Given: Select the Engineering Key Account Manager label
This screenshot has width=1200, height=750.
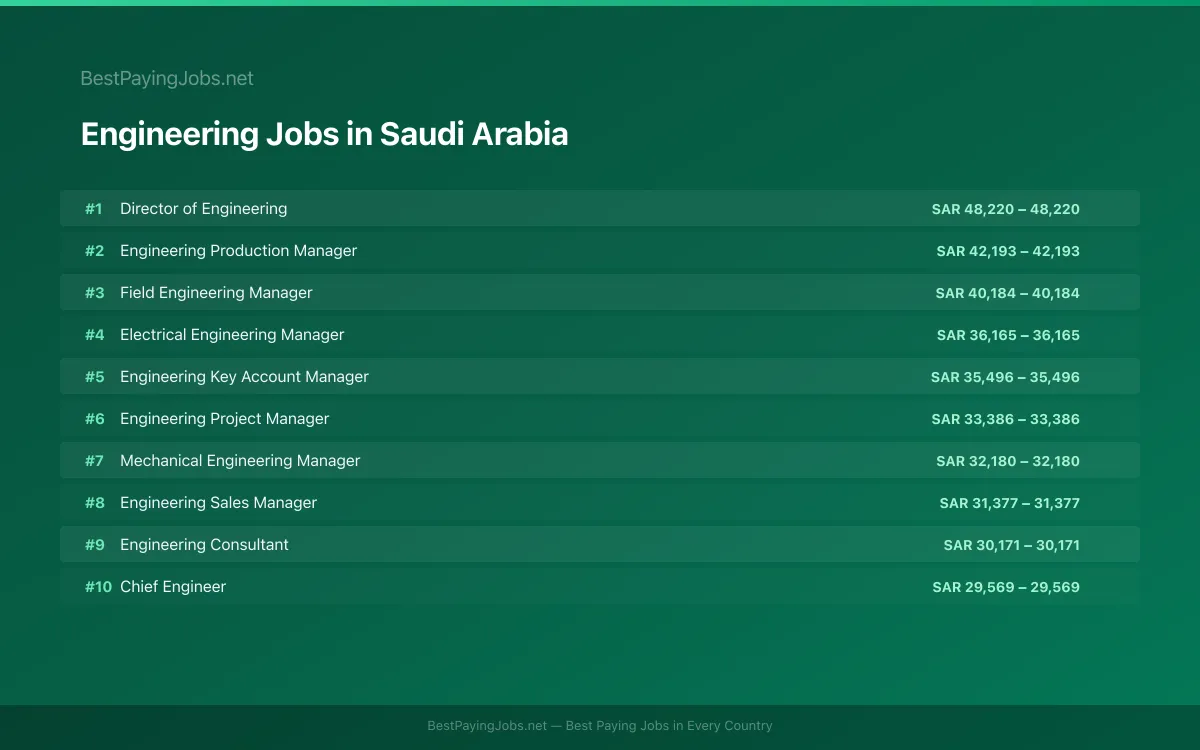Looking at the screenshot, I should coord(244,377).
